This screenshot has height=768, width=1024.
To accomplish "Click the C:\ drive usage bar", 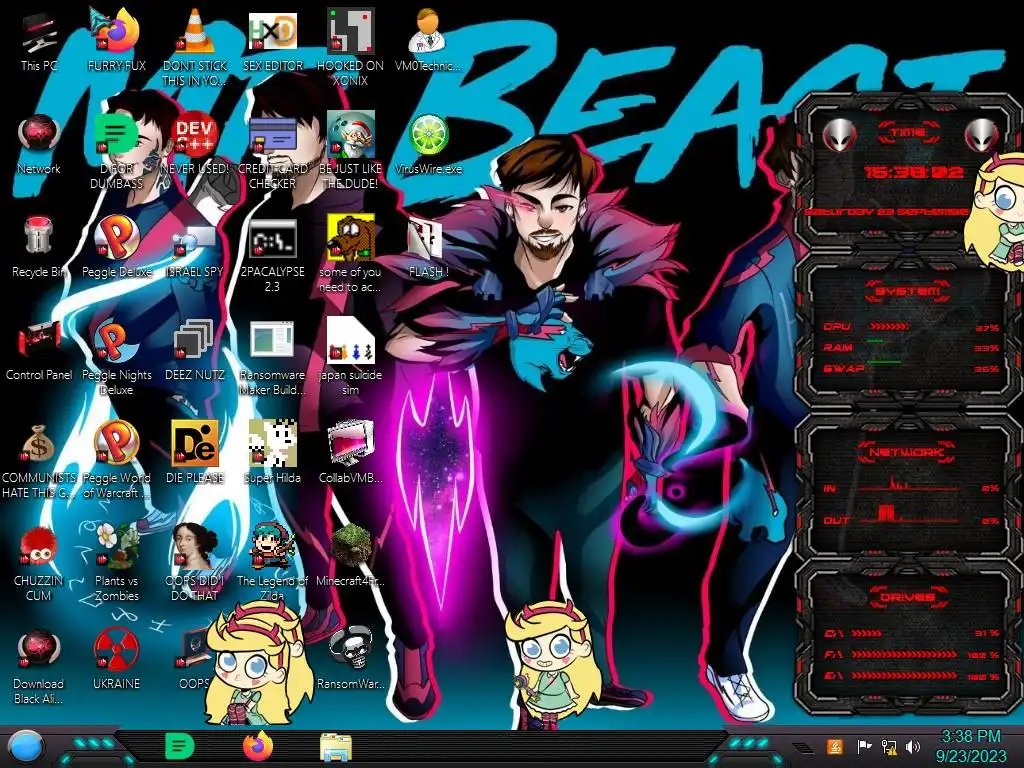I will [867, 633].
